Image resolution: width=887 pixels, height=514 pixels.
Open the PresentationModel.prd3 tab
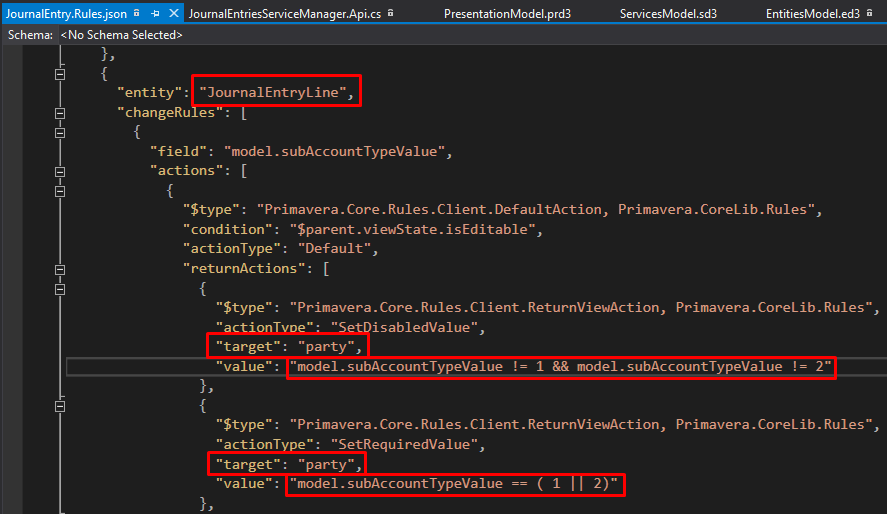pos(507,14)
